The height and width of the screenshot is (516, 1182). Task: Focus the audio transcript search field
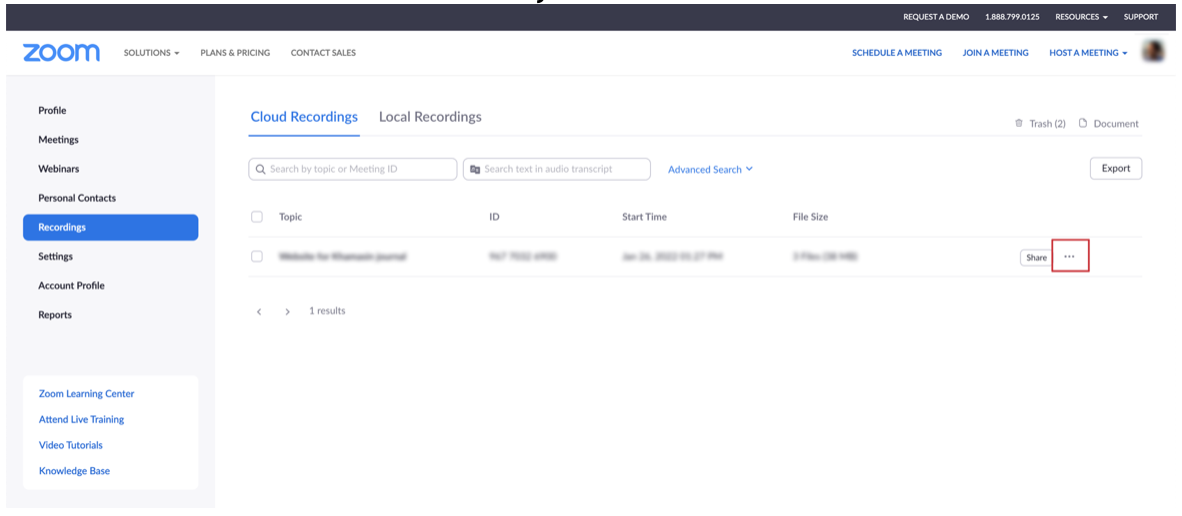tap(557, 169)
